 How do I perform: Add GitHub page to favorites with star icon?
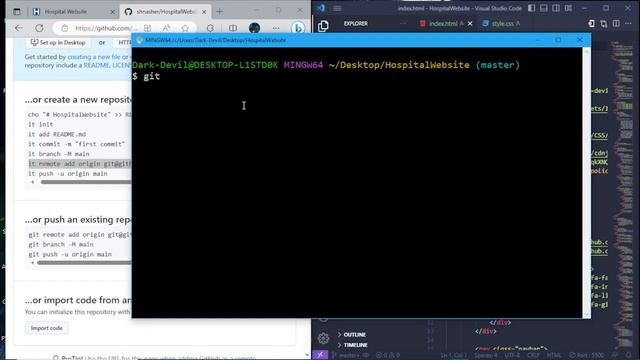tap(185, 28)
